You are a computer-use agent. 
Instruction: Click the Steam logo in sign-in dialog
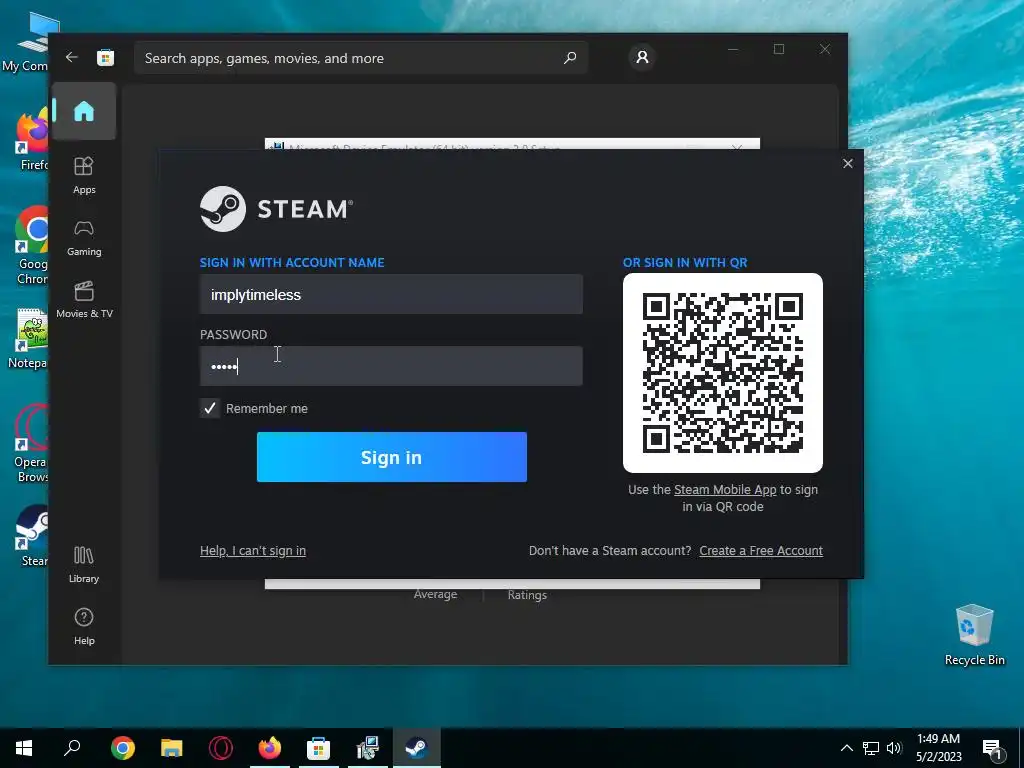(x=277, y=209)
